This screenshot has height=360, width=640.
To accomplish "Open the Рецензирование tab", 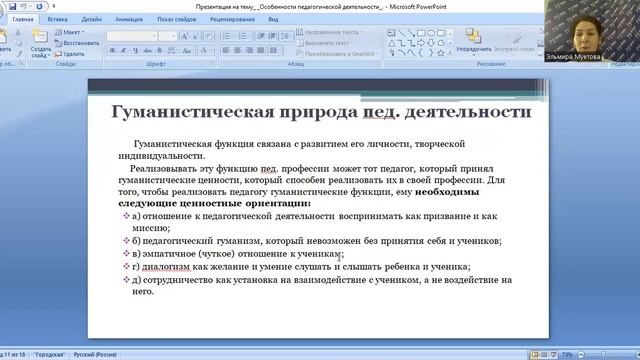I will pyautogui.click(x=232, y=19).
